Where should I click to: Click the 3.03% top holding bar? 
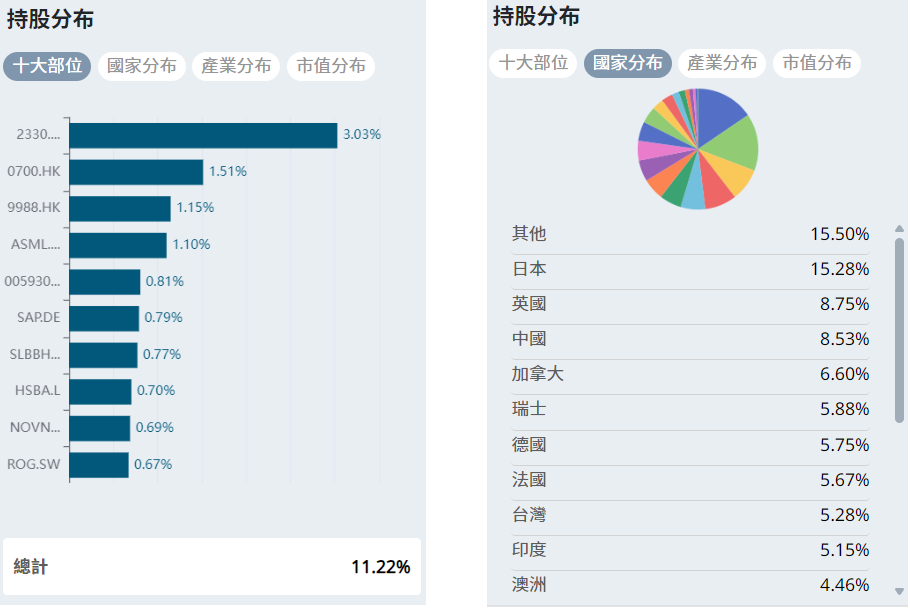(203, 135)
